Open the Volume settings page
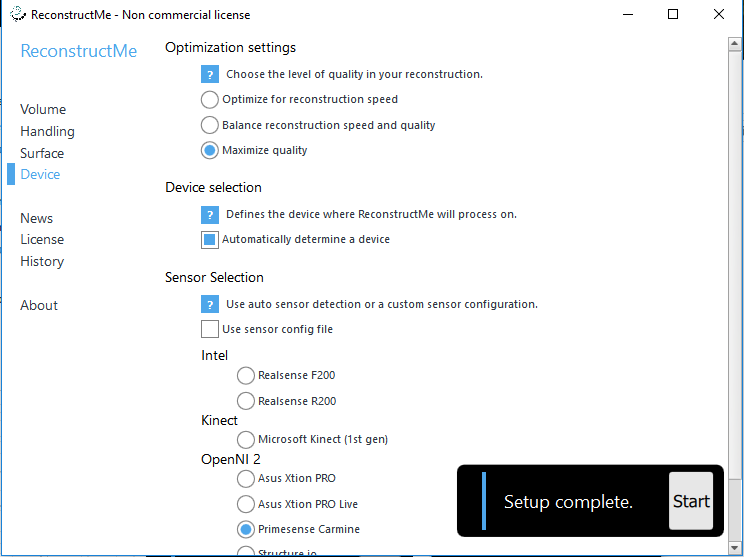Image resolution: width=744 pixels, height=557 pixels. pos(43,109)
